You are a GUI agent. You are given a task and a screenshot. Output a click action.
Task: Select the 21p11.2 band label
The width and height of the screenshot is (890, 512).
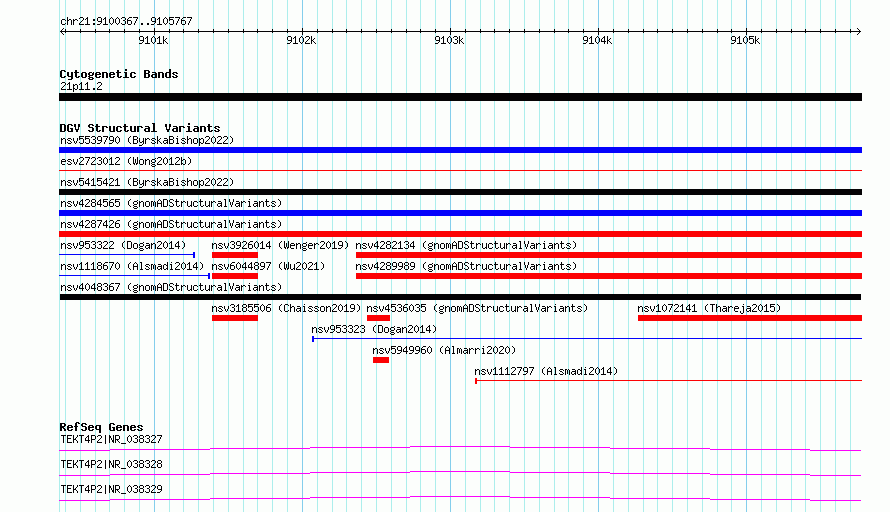coord(81,86)
